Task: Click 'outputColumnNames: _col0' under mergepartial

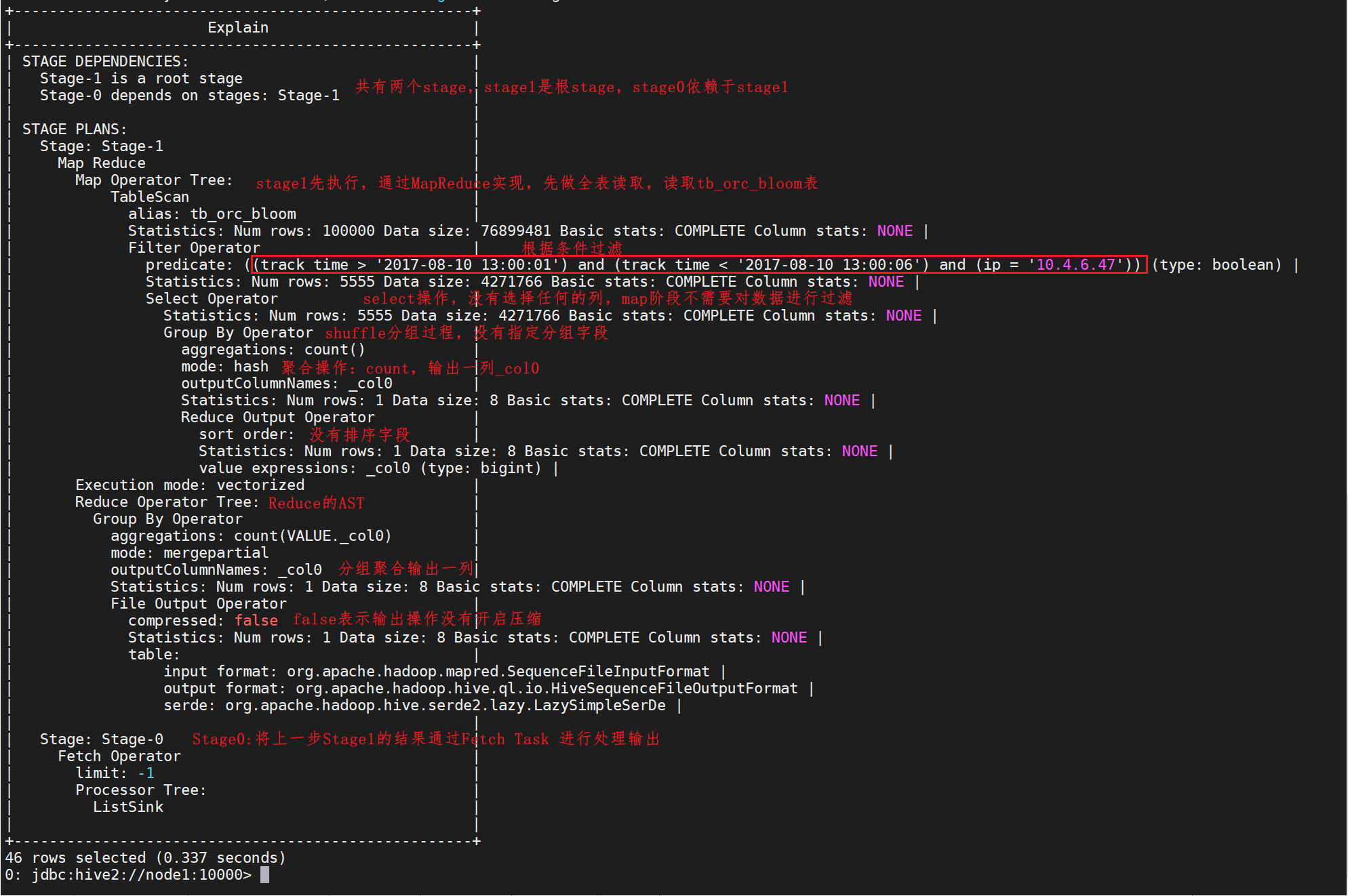Action: (x=216, y=570)
